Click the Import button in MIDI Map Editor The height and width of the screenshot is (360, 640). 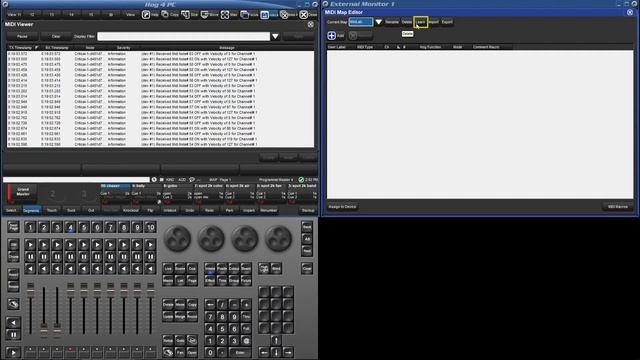[x=433, y=22]
